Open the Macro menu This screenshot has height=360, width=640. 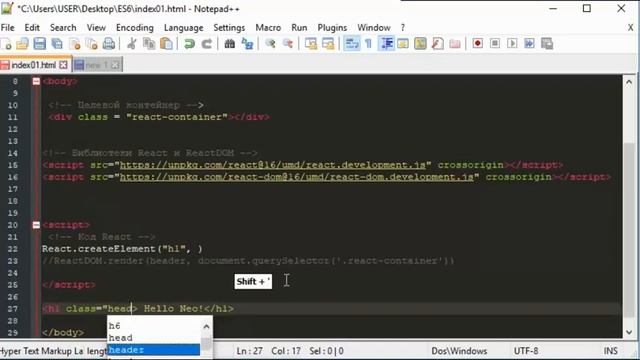268,28
